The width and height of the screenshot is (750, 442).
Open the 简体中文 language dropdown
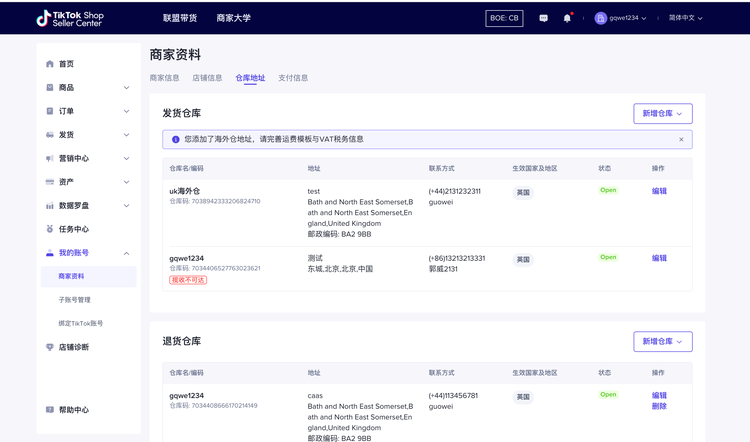[x=685, y=18]
